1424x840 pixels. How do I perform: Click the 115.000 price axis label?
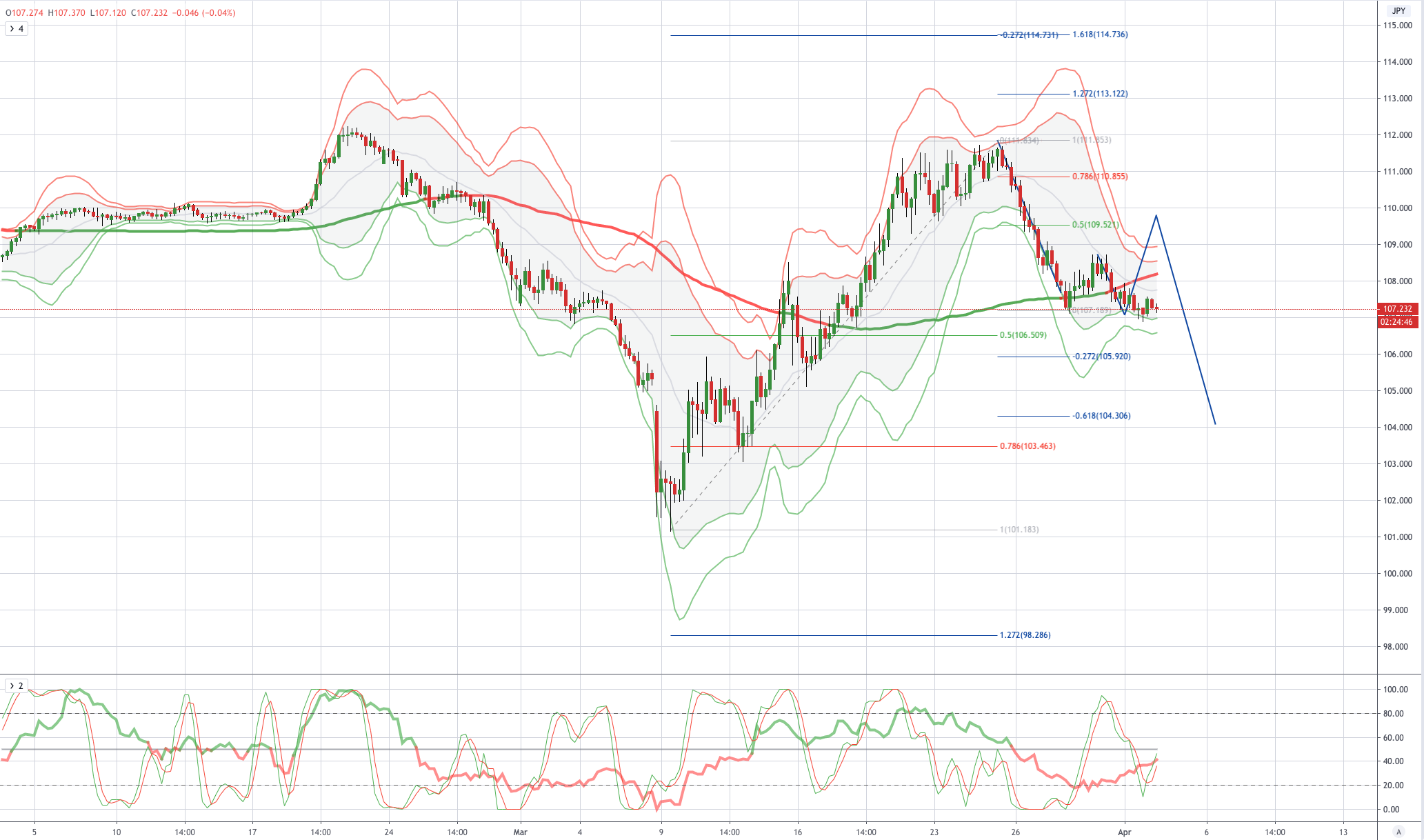pyautogui.click(x=1397, y=26)
